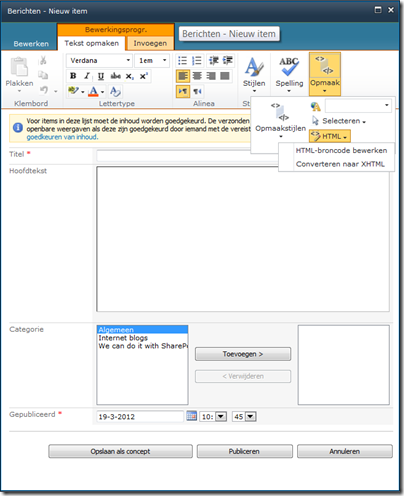Click Opslaan als concept
This screenshot has height=496, width=404.
120,451
